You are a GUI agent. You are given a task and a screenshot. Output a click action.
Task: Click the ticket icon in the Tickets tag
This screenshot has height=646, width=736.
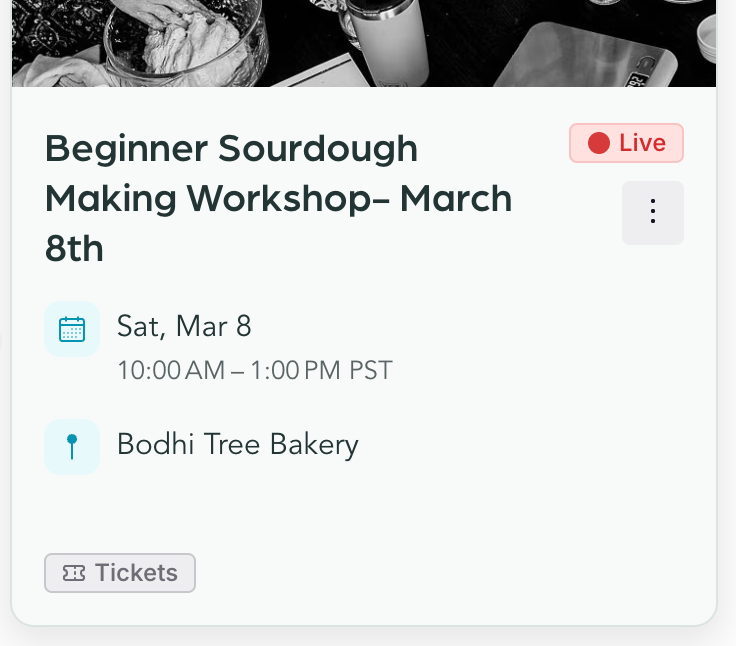point(74,573)
